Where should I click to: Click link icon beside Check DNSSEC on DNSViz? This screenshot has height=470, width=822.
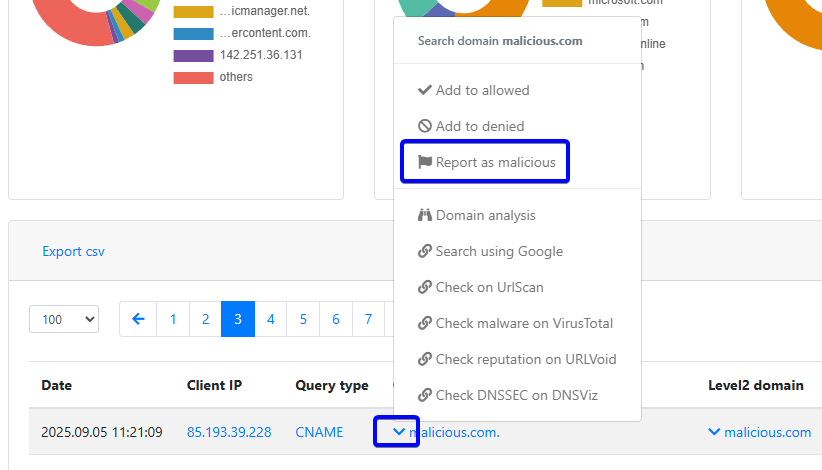click(425, 396)
